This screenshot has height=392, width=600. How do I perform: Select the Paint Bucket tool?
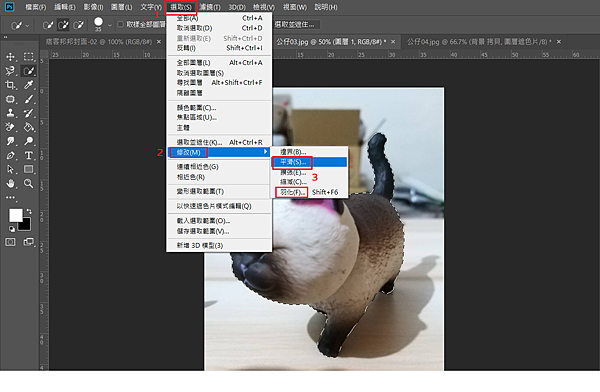point(29,127)
